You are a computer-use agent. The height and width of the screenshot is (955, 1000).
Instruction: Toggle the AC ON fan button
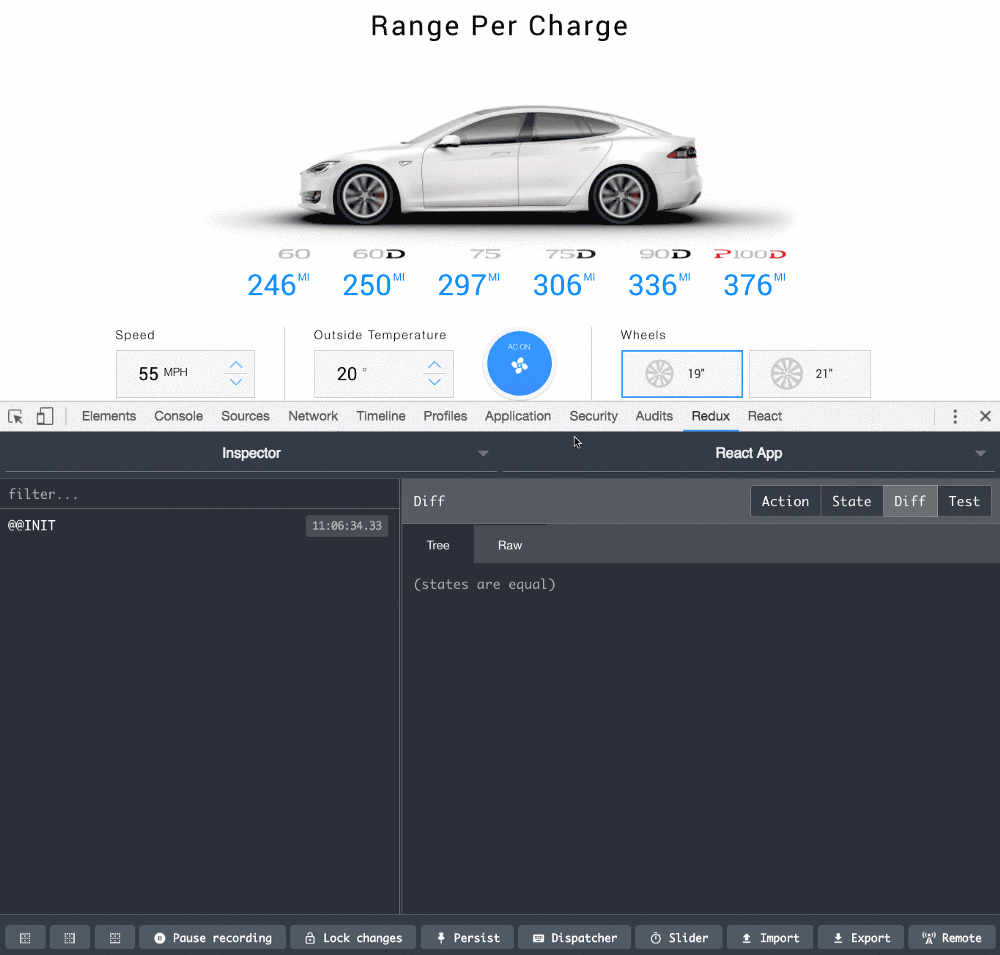(x=519, y=364)
